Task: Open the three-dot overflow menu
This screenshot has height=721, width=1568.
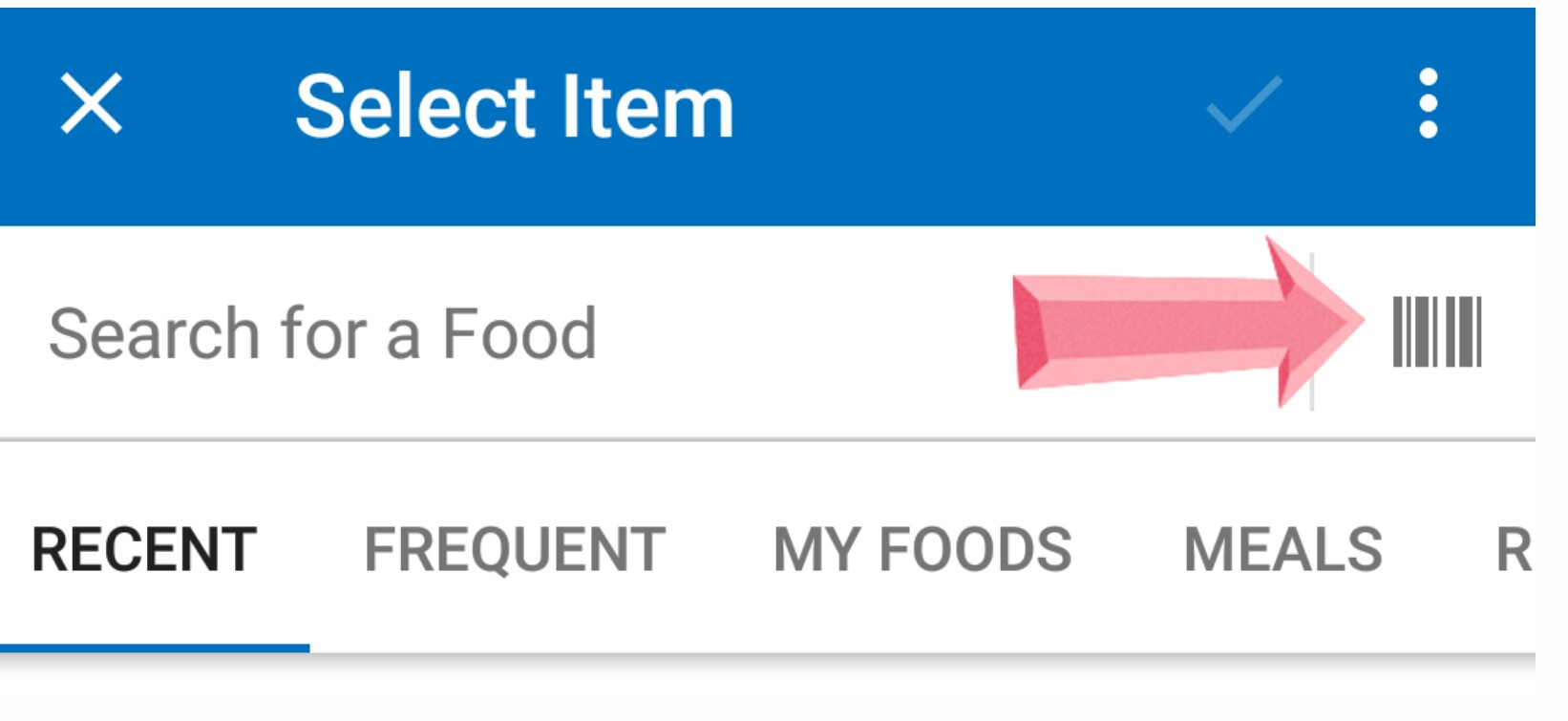Action: pyautogui.click(x=1429, y=103)
